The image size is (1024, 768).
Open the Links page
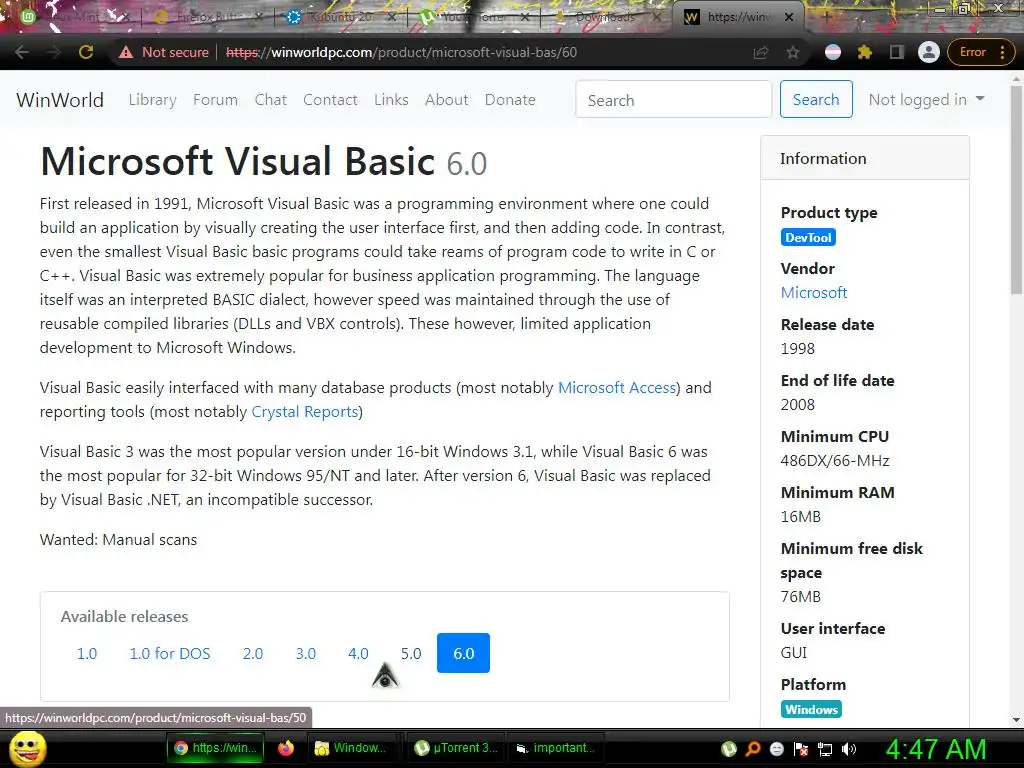[x=391, y=100]
